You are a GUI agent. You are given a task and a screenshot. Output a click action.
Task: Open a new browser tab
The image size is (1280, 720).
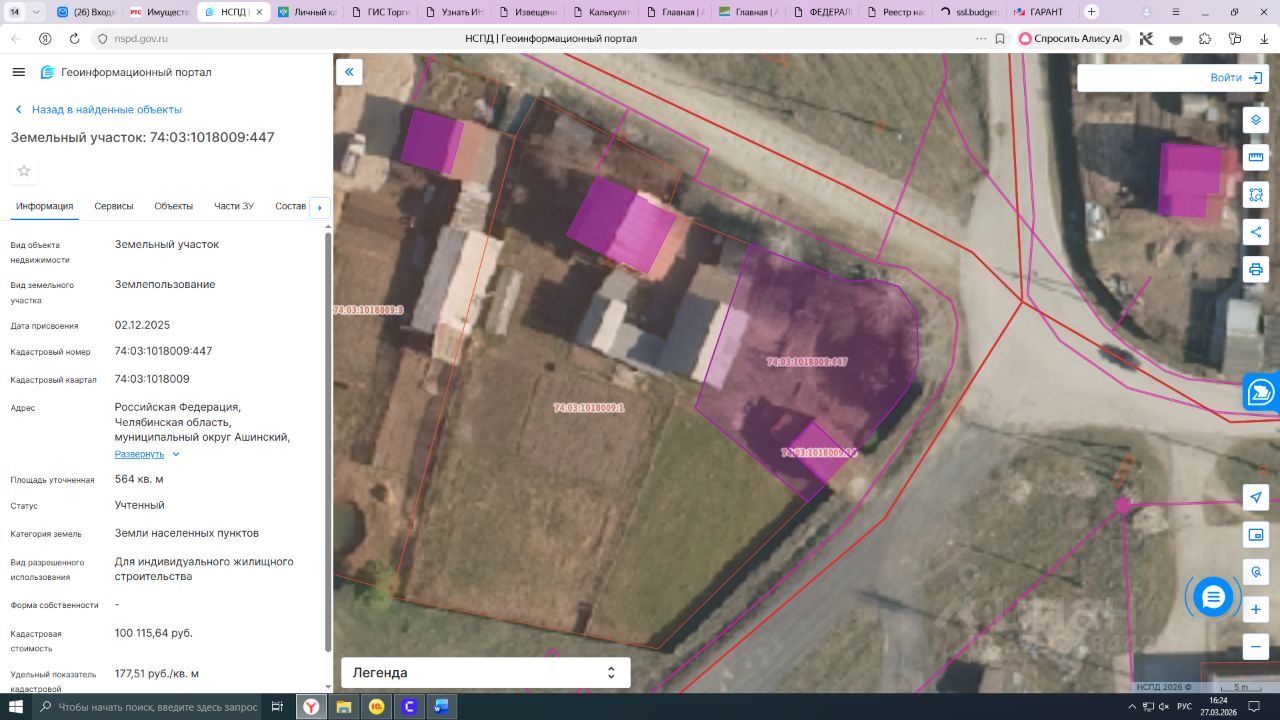coord(1091,12)
